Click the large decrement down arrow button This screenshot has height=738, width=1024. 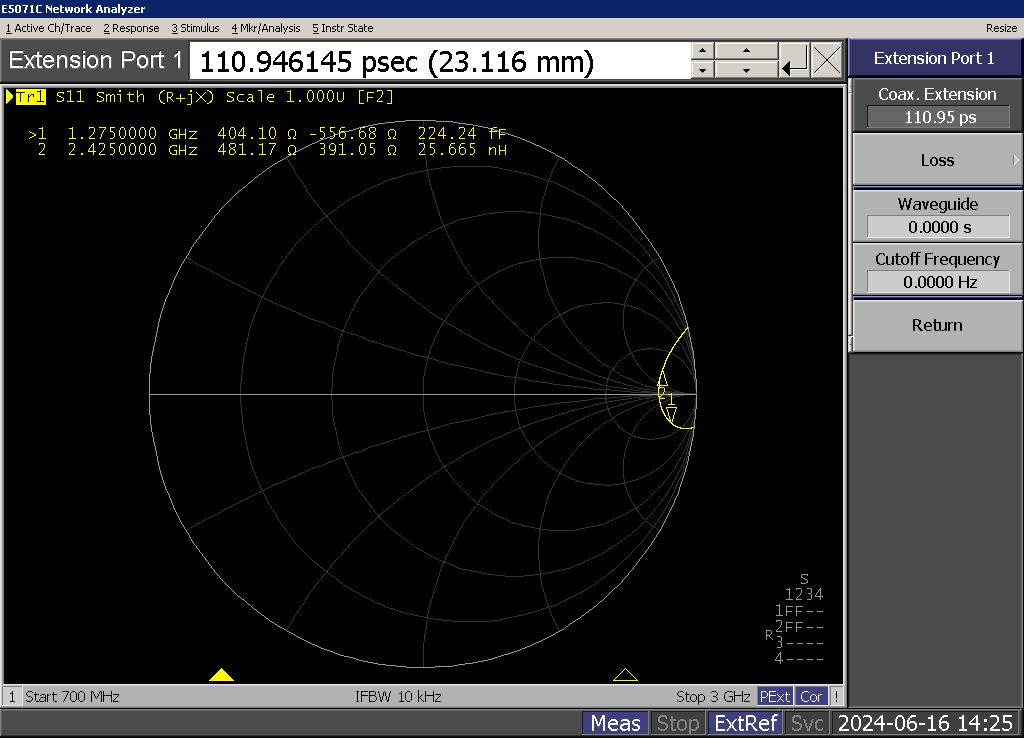747,70
